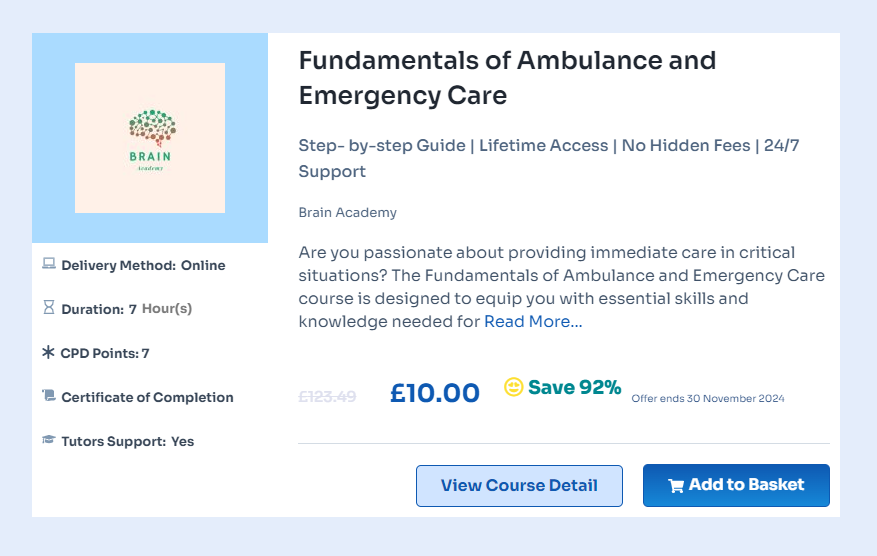Click the smiley face savings icon
The width and height of the screenshot is (877, 556).
(x=514, y=387)
